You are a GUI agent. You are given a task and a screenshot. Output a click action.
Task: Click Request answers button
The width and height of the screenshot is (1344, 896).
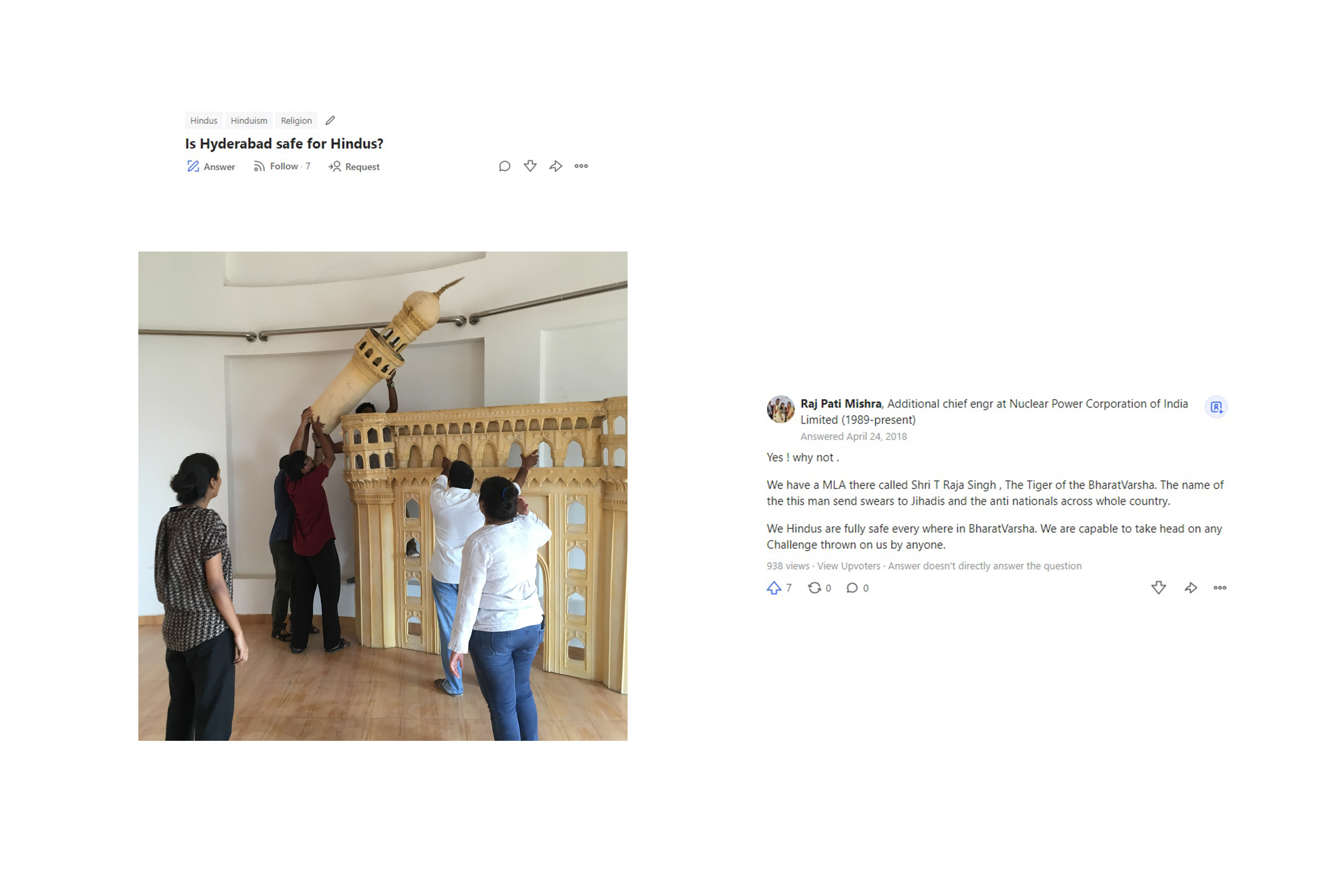coord(354,166)
